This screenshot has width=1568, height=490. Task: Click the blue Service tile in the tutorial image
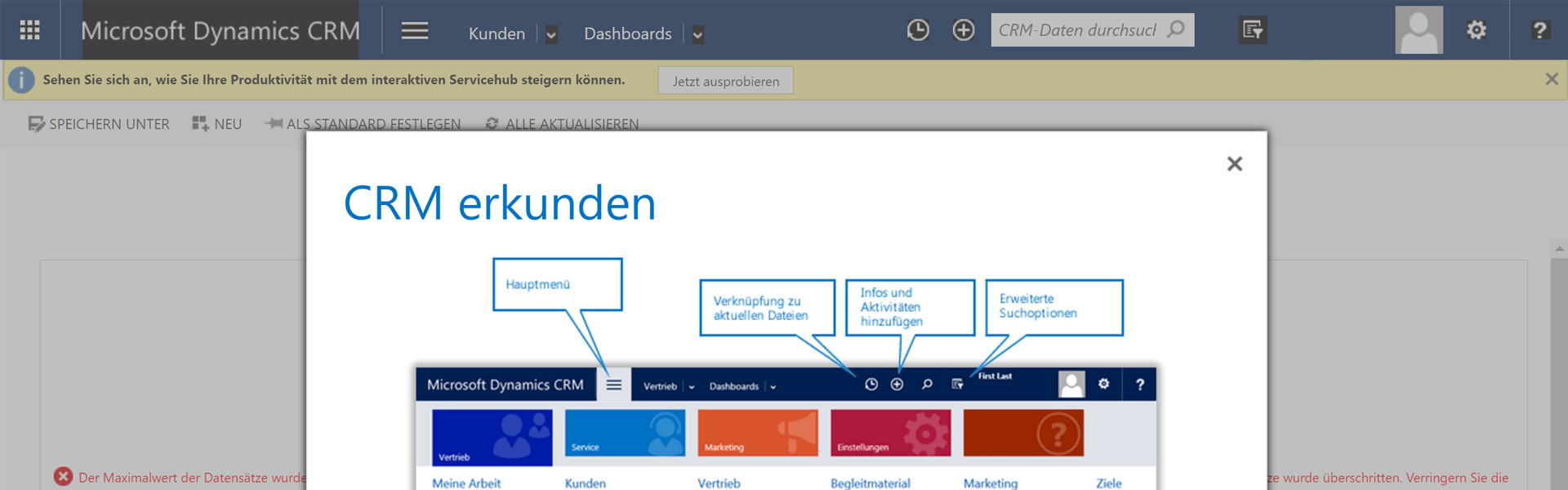click(625, 433)
